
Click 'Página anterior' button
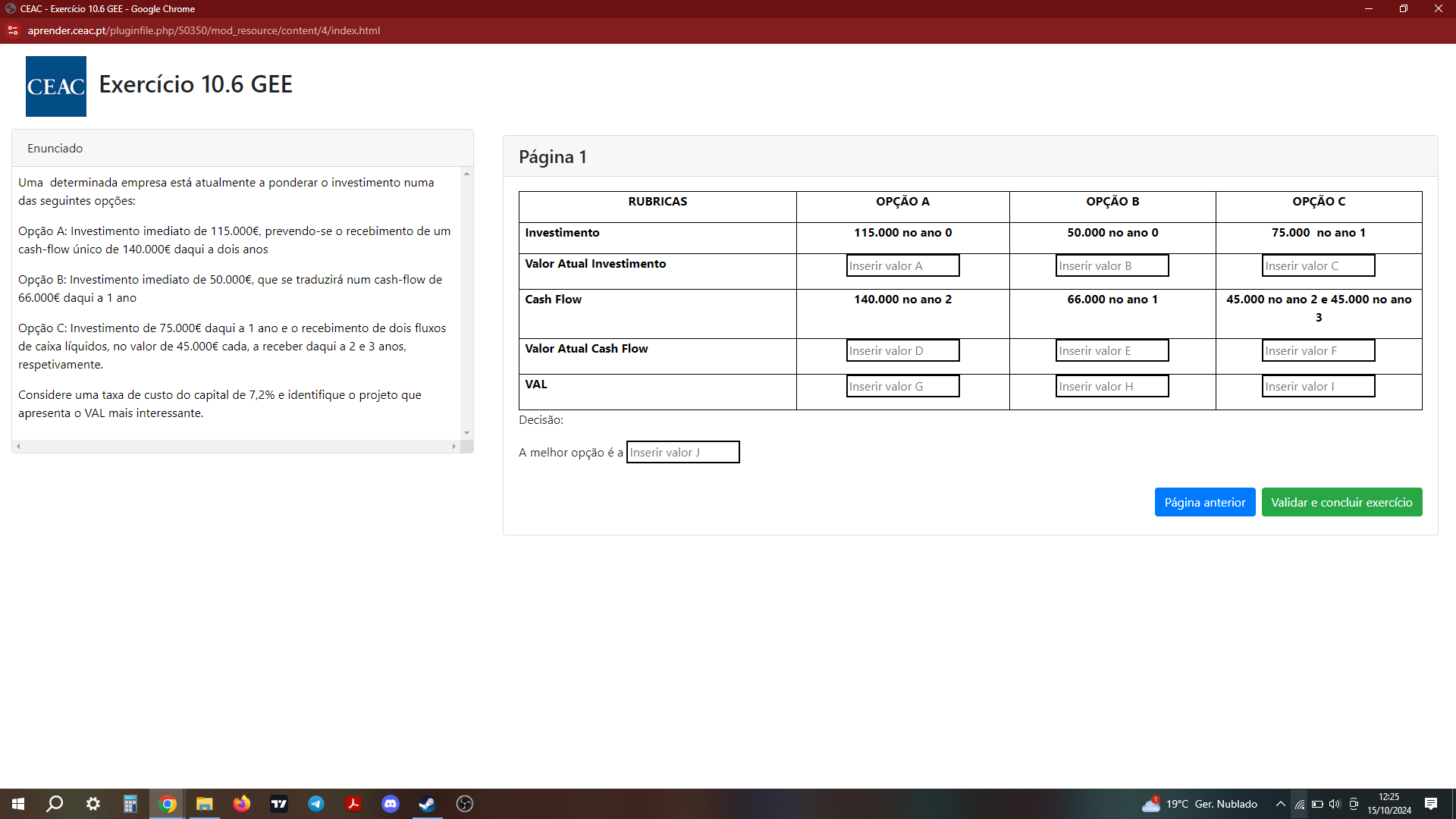pos(1205,502)
